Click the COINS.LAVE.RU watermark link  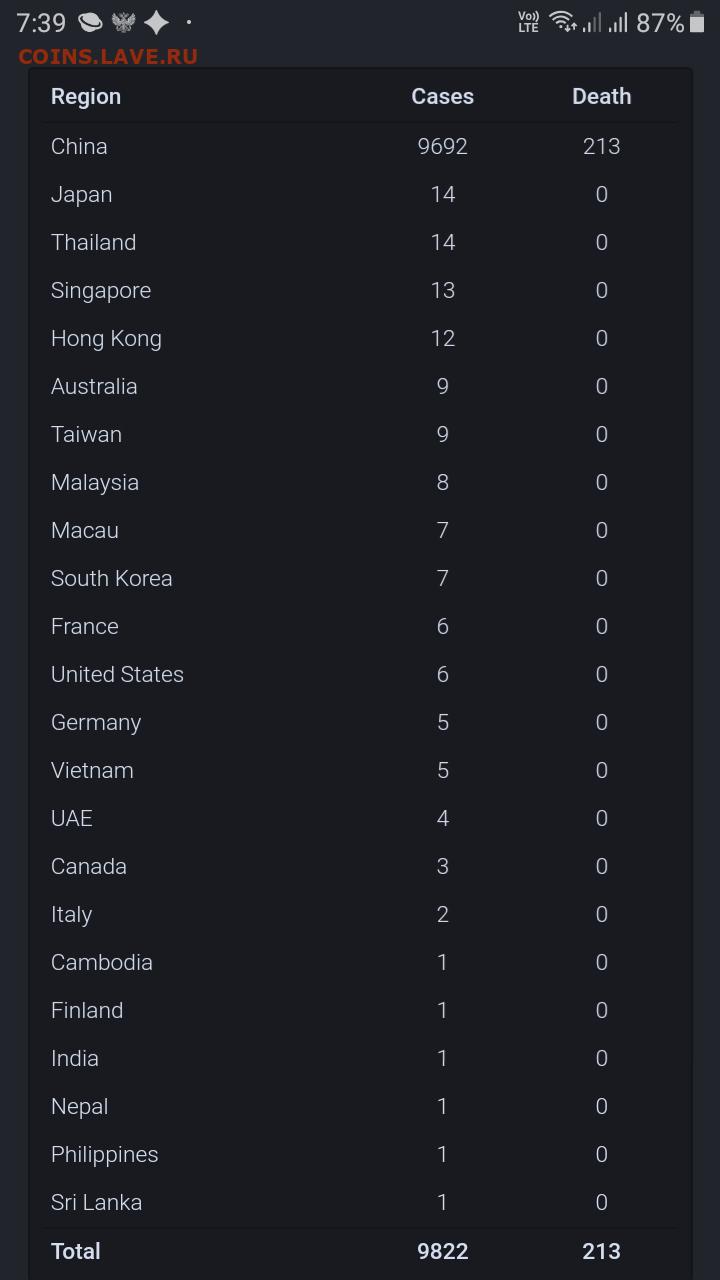[108, 56]
